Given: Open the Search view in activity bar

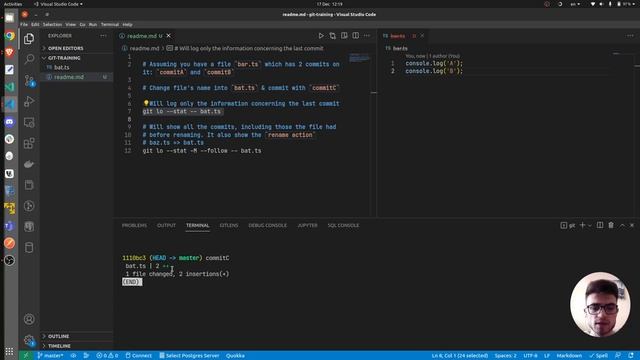Looking at the screenshot, I should coord(29,59).
